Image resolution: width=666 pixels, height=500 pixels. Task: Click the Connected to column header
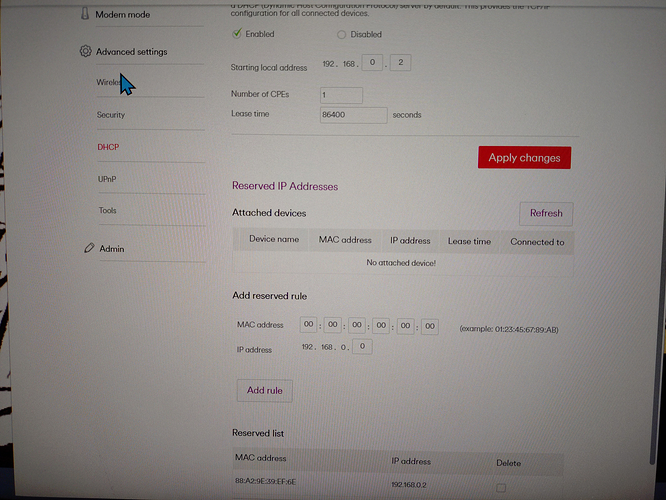point(537,242)
